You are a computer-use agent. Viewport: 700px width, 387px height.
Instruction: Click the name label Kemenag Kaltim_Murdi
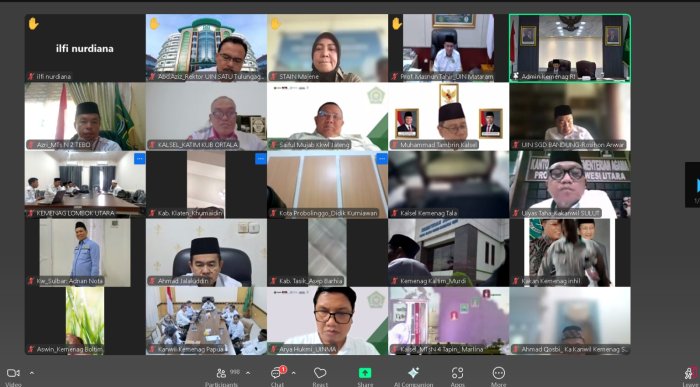click(x=433, y=281)
